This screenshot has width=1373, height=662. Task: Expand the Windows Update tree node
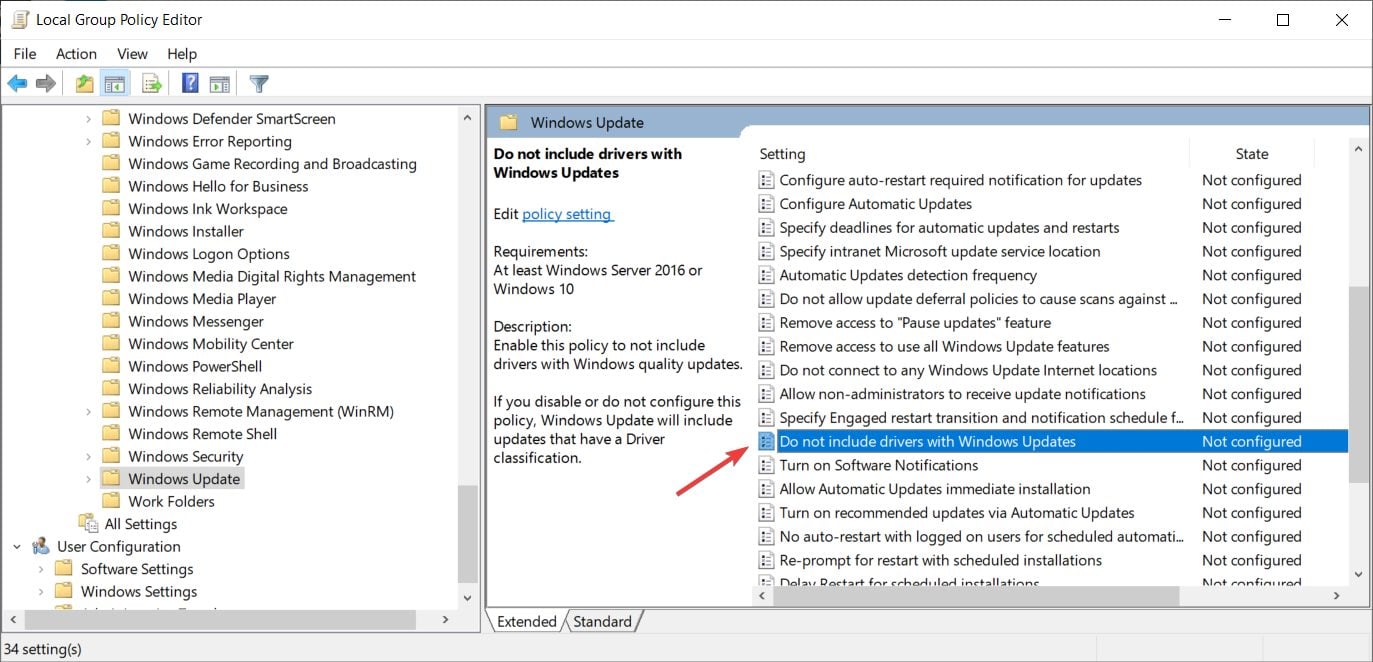tap(88, 479)
